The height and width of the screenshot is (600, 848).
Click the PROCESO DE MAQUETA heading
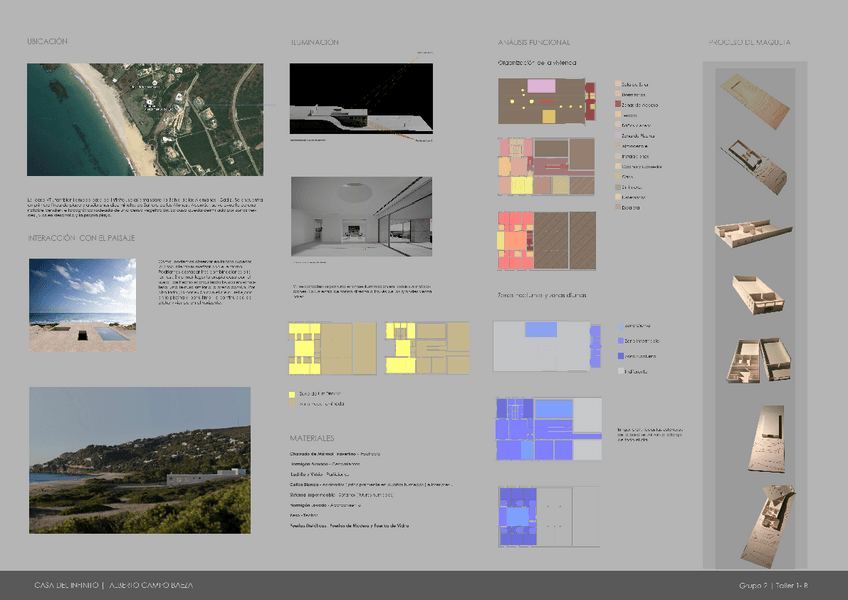point(750,43)
